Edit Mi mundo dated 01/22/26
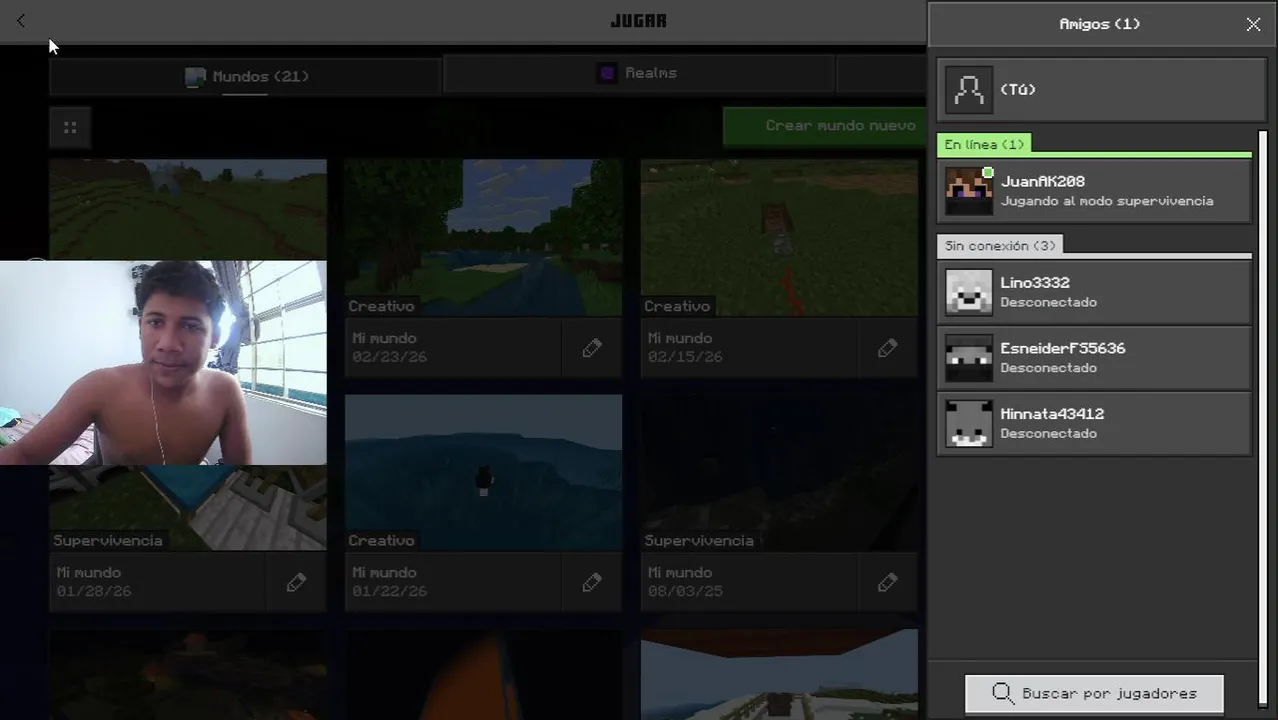Image resolution: width=1278 pixels, height=720 pixels. [x=592, y=582]
